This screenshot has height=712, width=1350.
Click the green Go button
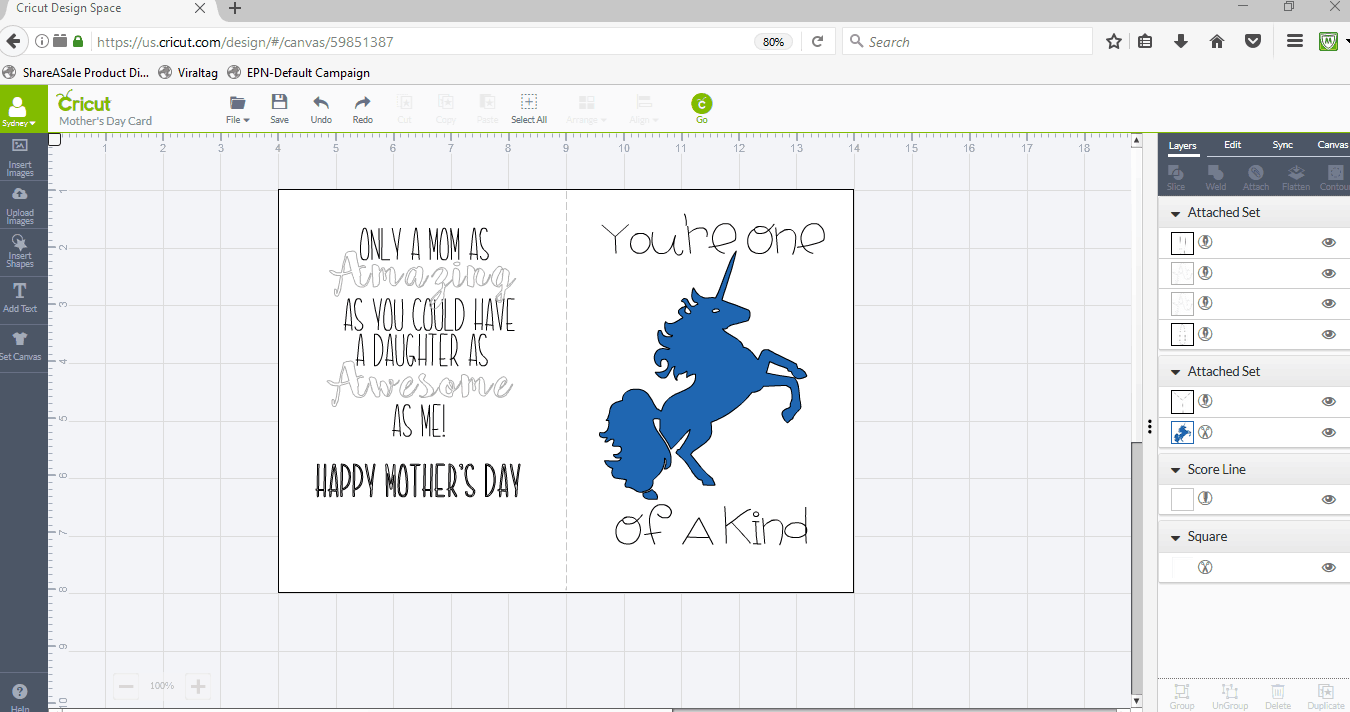pos(701,108)
